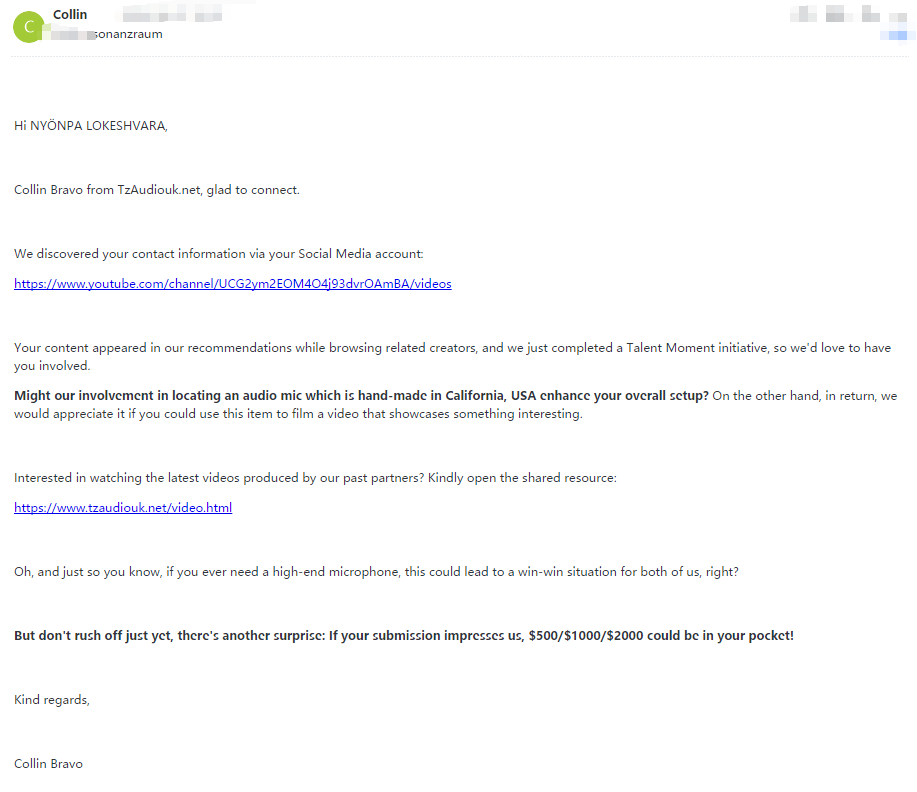917x792 pixels.
Task: Click the greeting line Hi NYÖNPA LOKESHVARA
Action: coord(91,126)
